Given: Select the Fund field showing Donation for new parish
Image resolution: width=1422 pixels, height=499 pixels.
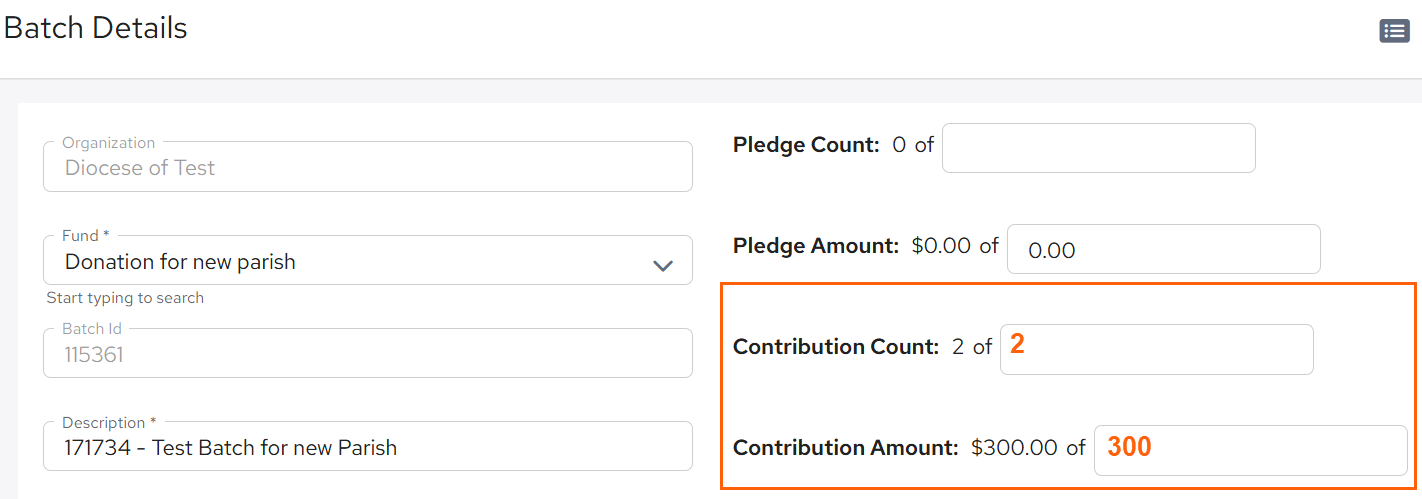Looking at the screenshot, I should 368,260.
